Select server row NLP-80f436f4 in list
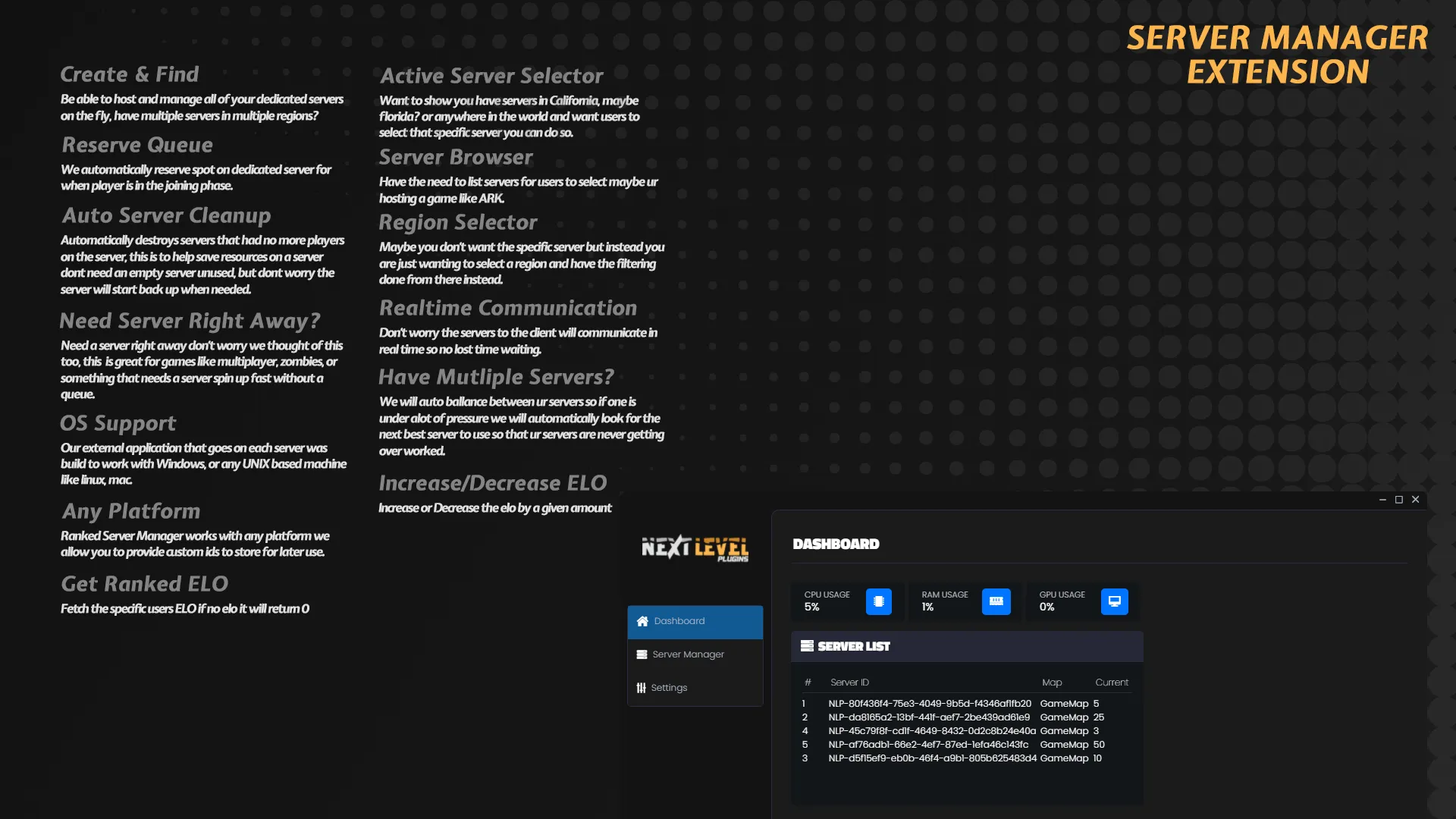 (929, 704)
